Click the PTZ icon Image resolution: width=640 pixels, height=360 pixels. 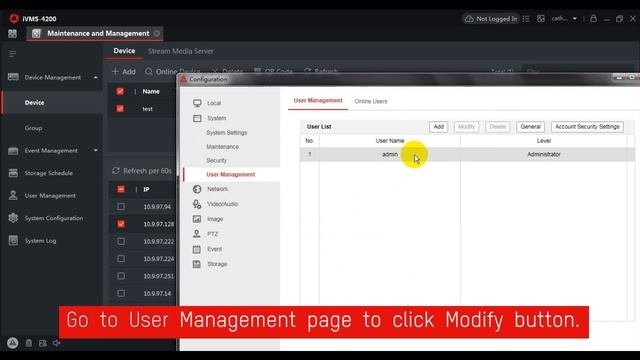tap(197, 234)
